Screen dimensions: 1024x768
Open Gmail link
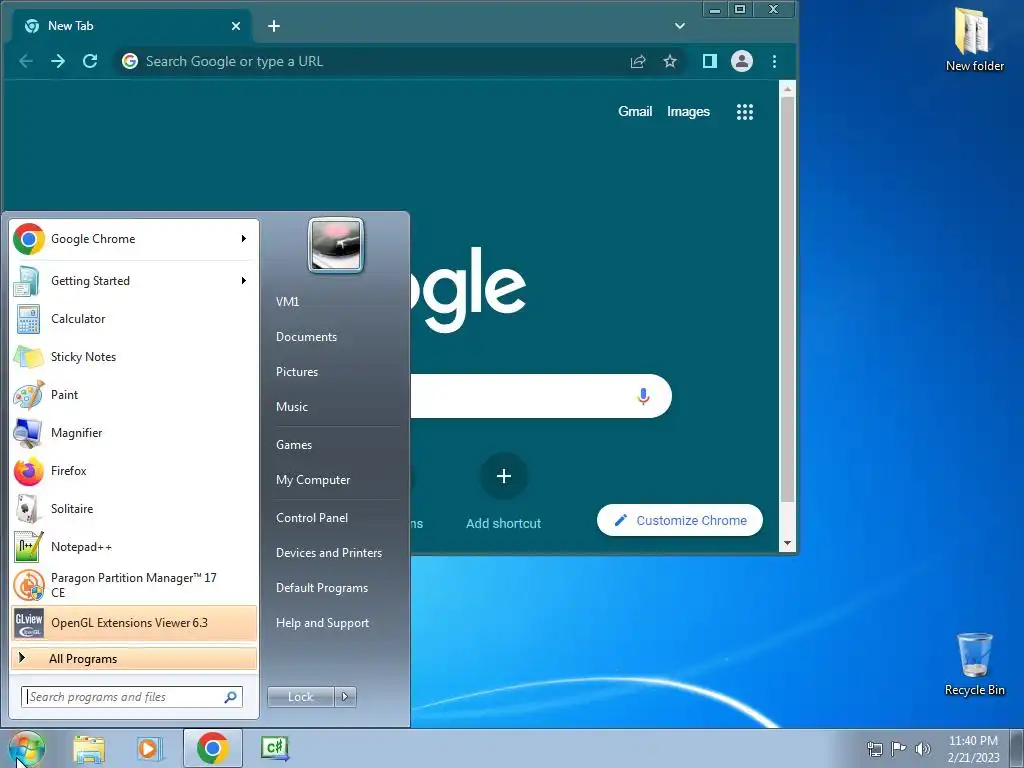(x=635, y=112)
